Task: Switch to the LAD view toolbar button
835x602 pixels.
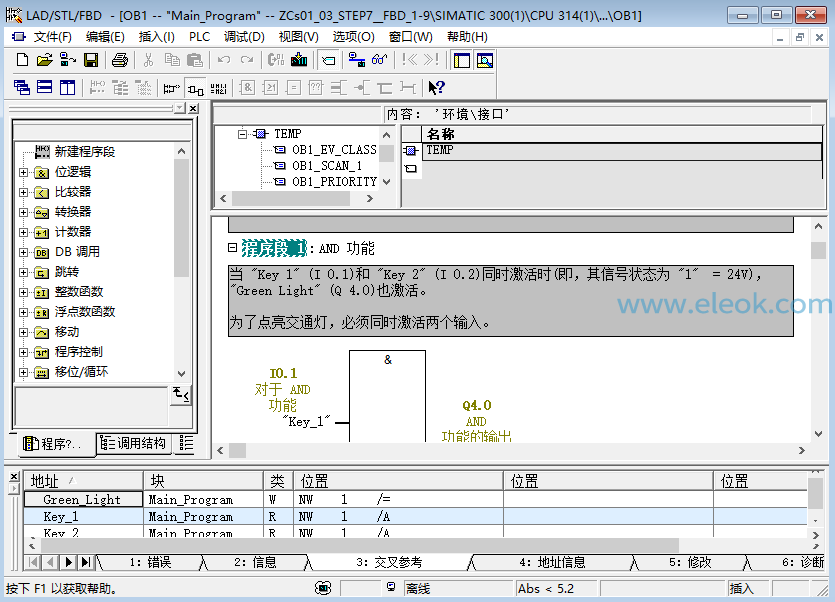Action: tap(170, 88)
